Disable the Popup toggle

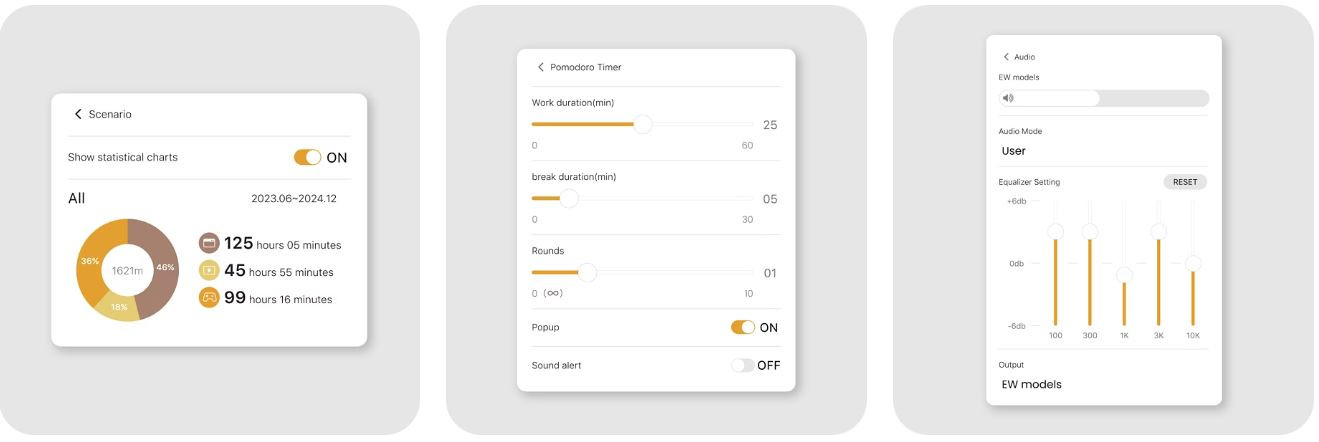click(743, 327)
